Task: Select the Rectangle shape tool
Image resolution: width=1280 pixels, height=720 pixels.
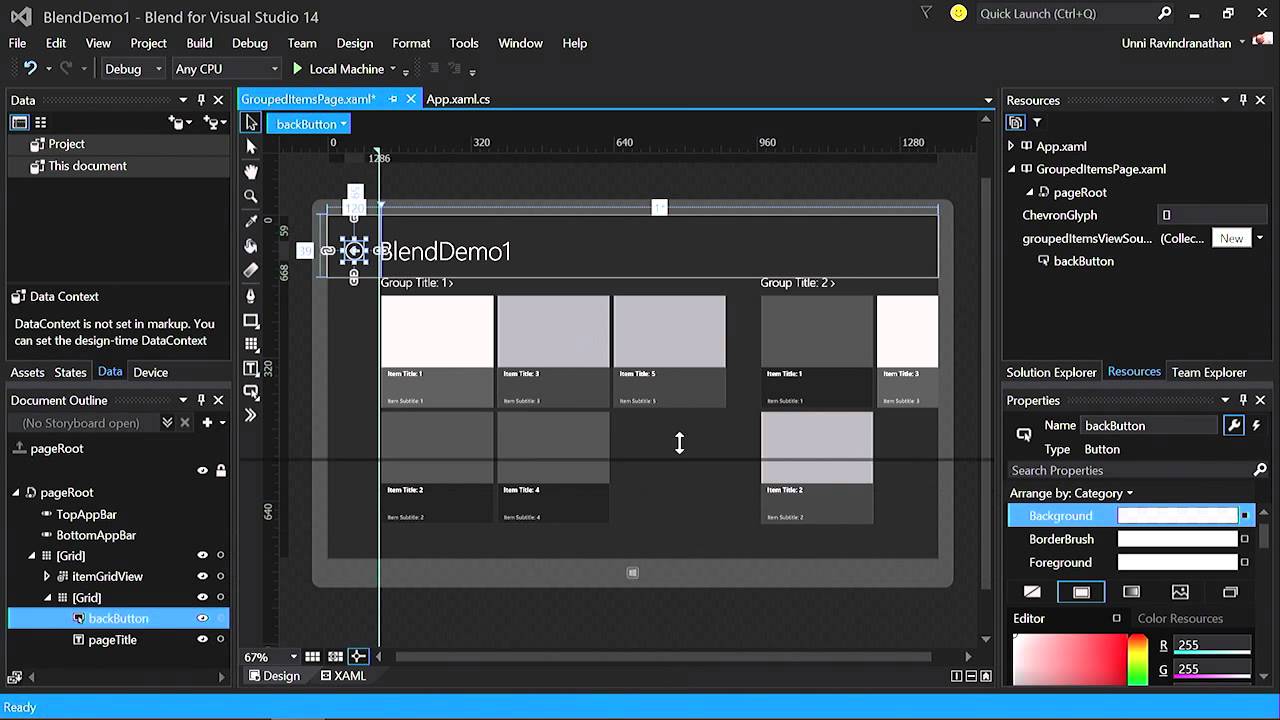Action: (251, 321)
